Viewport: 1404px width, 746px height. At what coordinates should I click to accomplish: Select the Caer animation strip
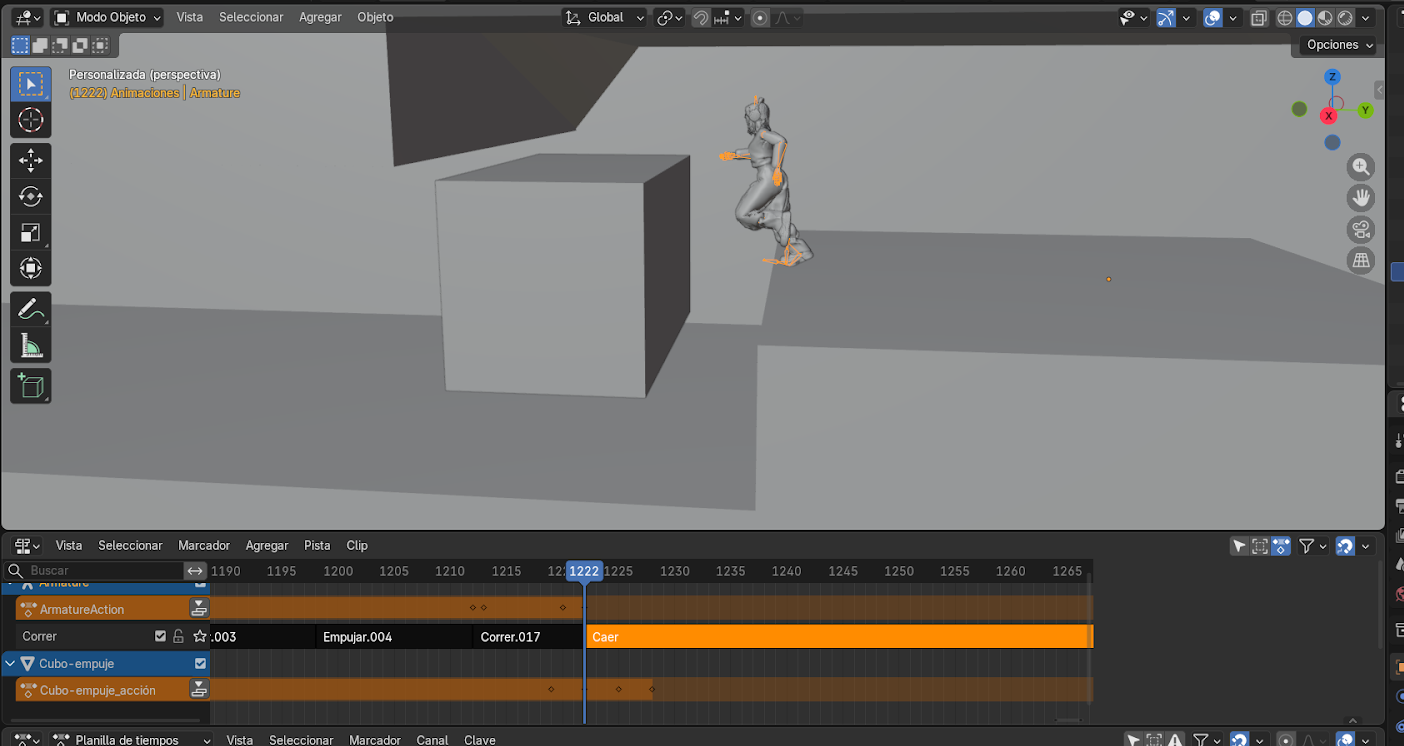tap(838, 636)
